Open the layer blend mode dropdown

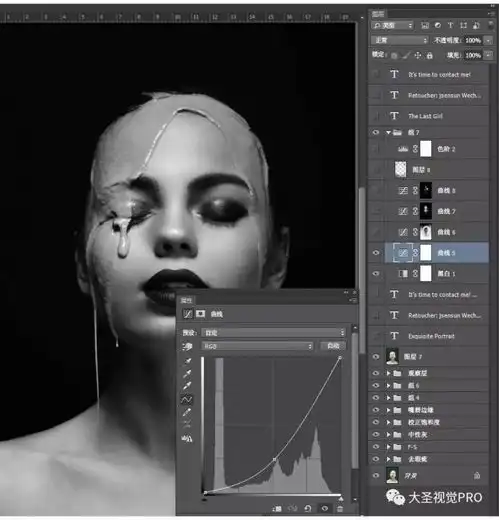pyautogui.click(x=399, y=40)
